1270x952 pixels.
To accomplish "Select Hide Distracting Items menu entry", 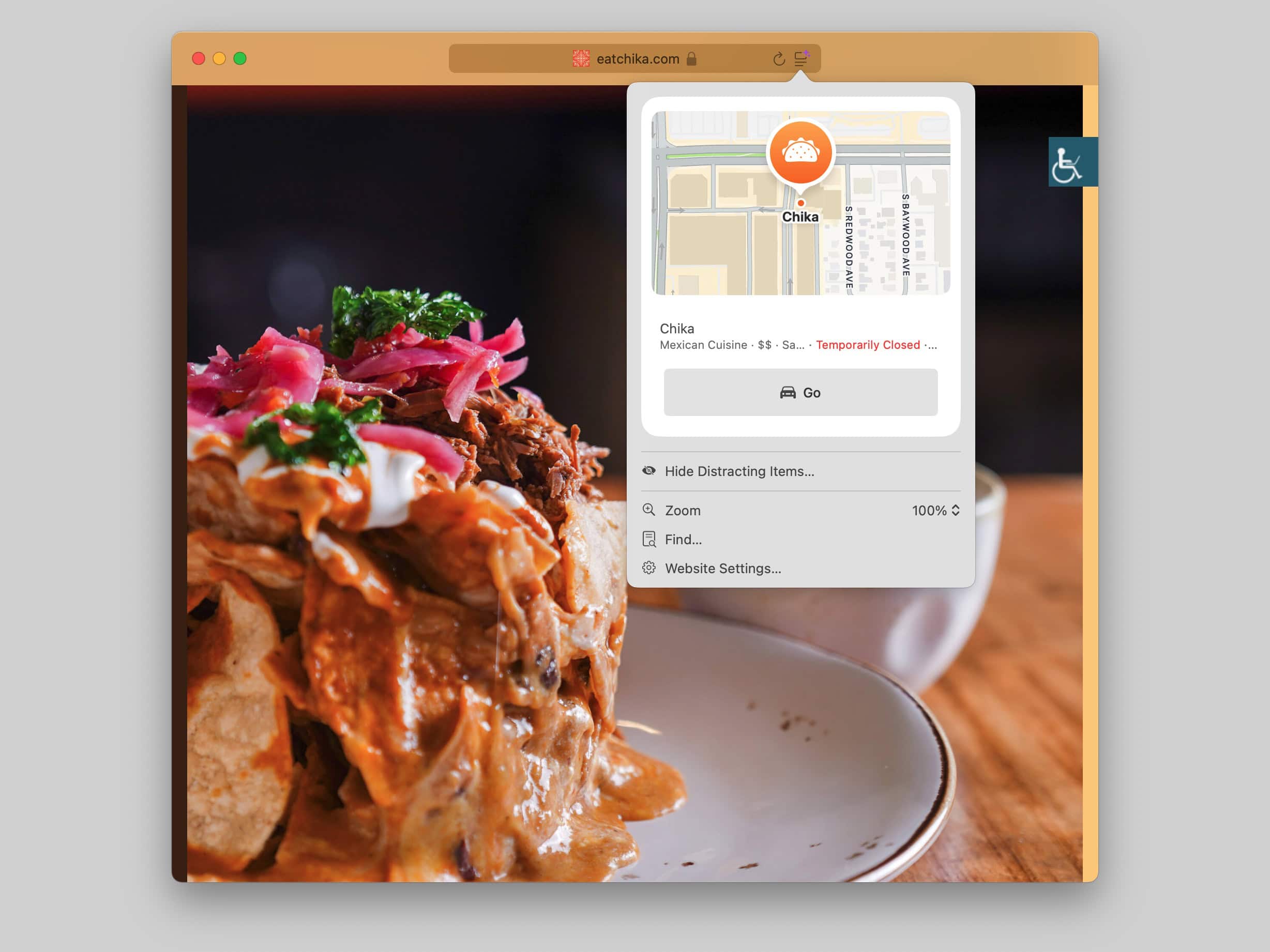I will tap(739, 471).
